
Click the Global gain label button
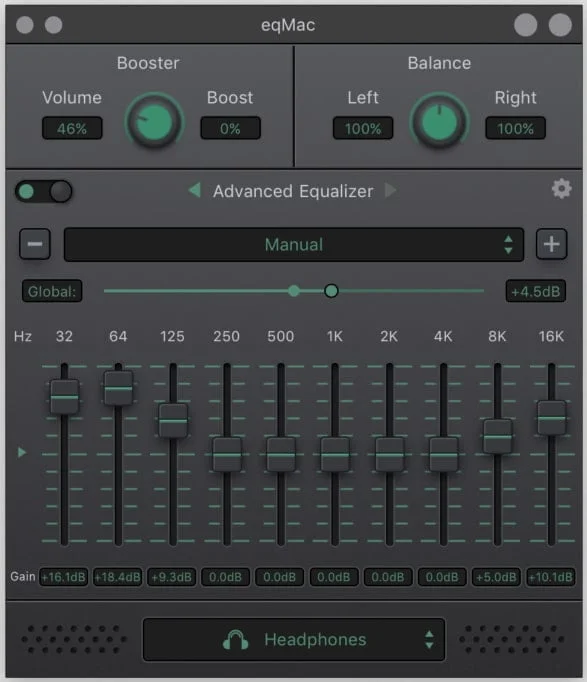(x=52, y=291)
